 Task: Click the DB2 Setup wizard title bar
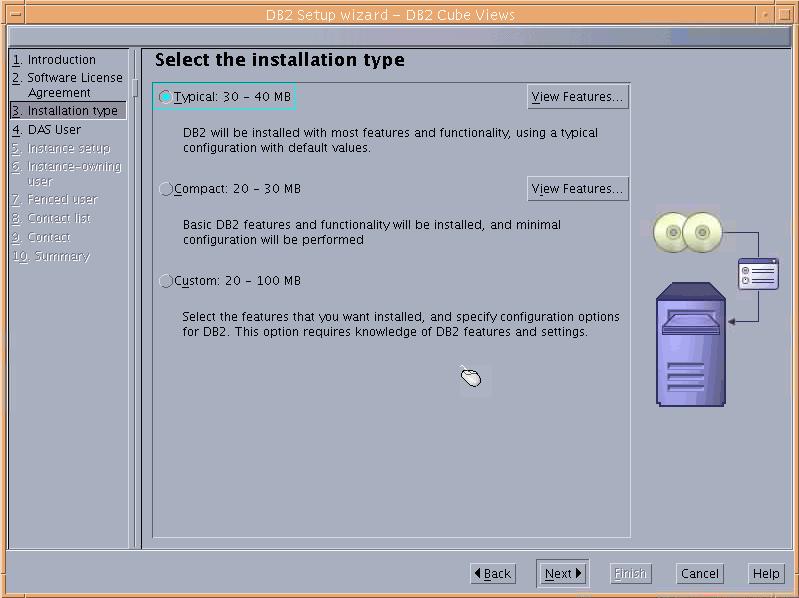point(390,15)
